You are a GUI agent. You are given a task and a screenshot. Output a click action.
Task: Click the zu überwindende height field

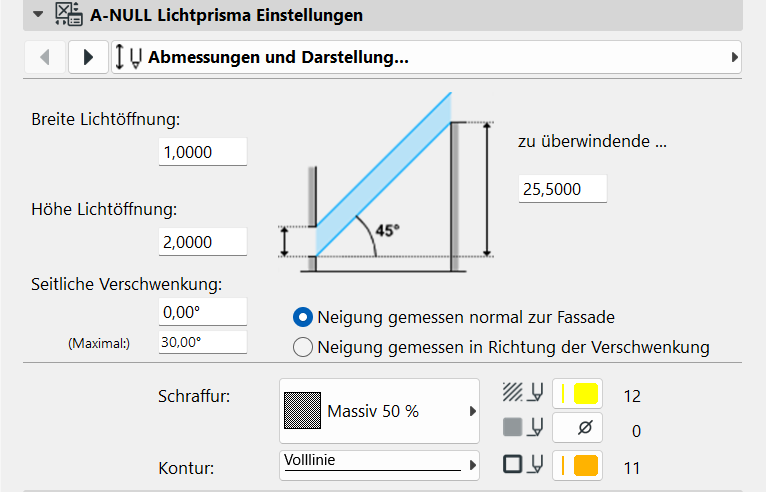(x=563, y=188)
